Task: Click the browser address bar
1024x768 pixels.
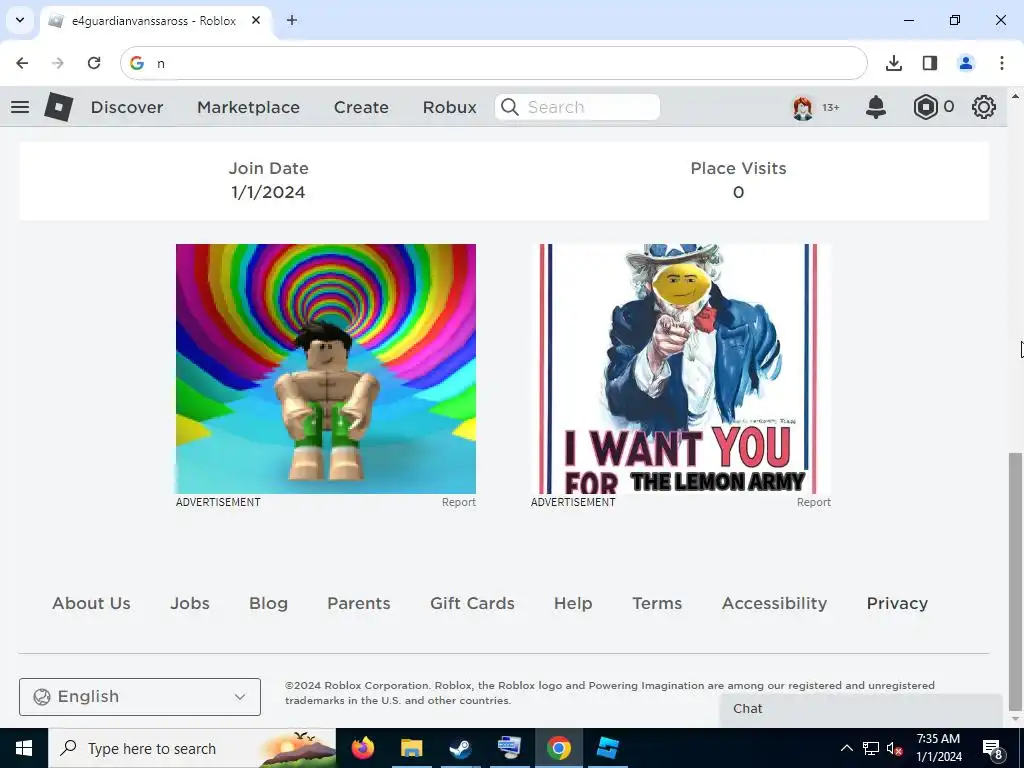Action: tap(494, 63)
